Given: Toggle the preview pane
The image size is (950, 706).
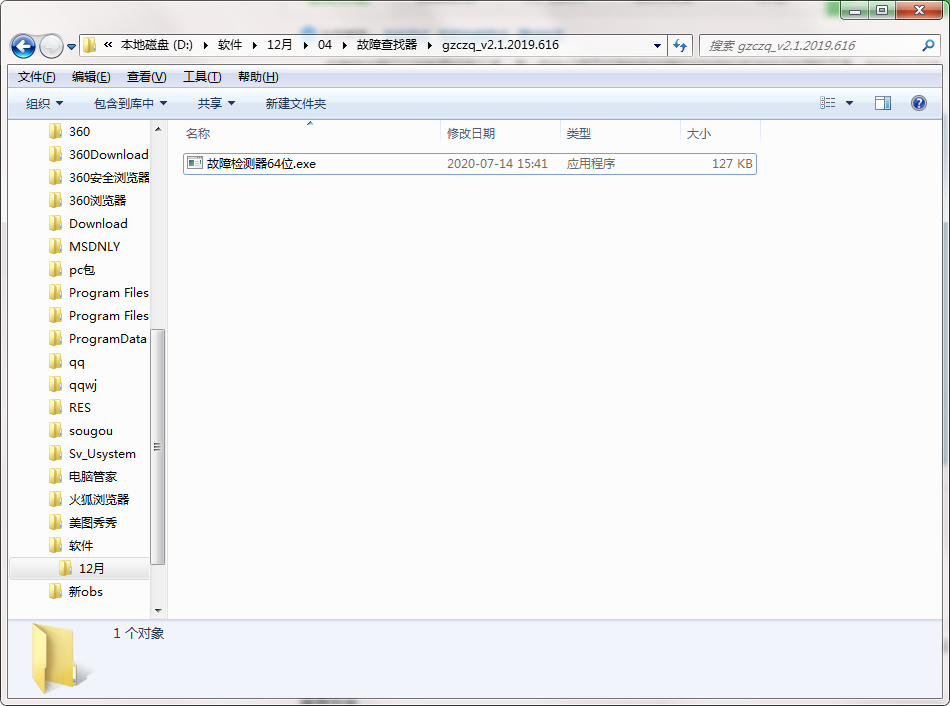Looking at the screenshot, I should click(883, 103).
